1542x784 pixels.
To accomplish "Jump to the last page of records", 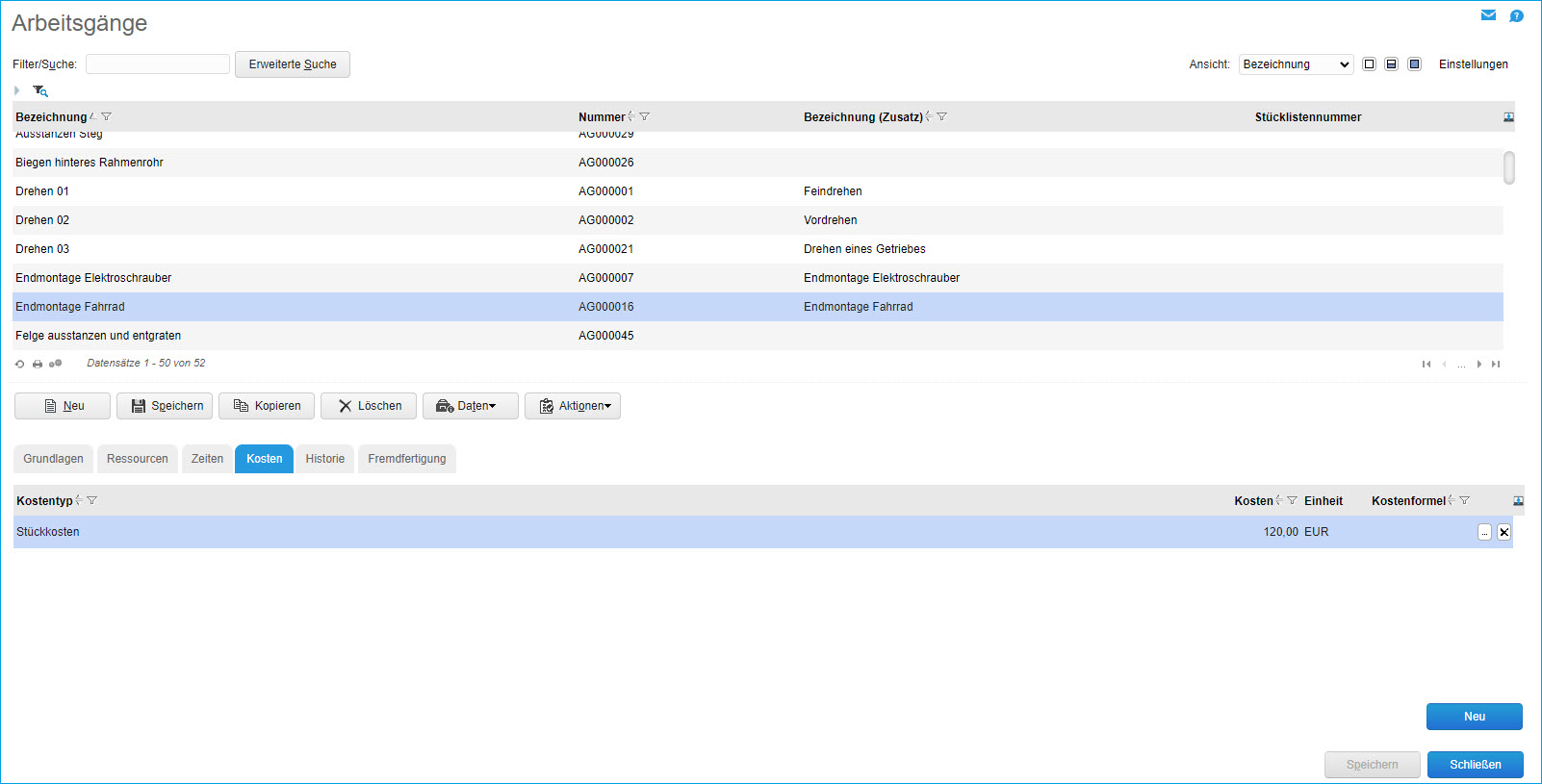I will 1496,364.
